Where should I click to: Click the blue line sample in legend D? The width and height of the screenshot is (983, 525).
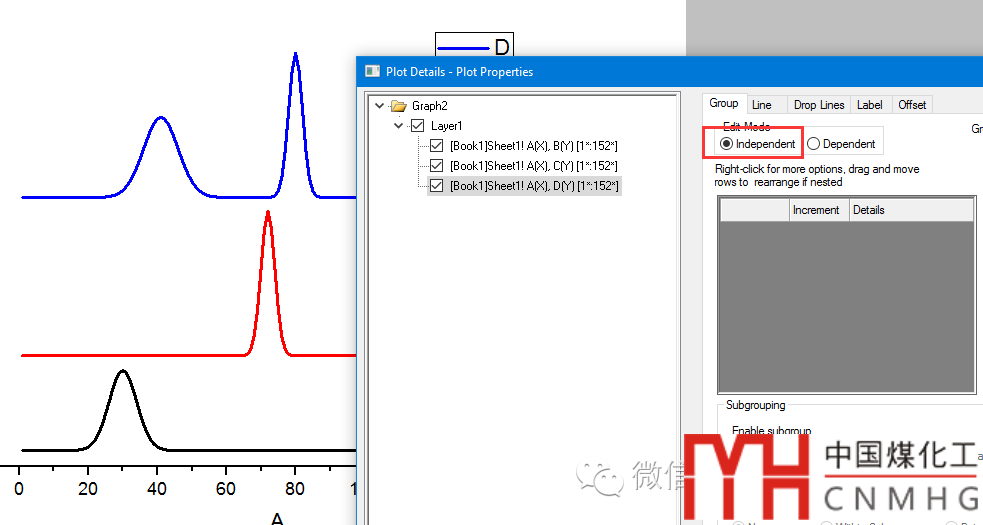tap(465, 47)
